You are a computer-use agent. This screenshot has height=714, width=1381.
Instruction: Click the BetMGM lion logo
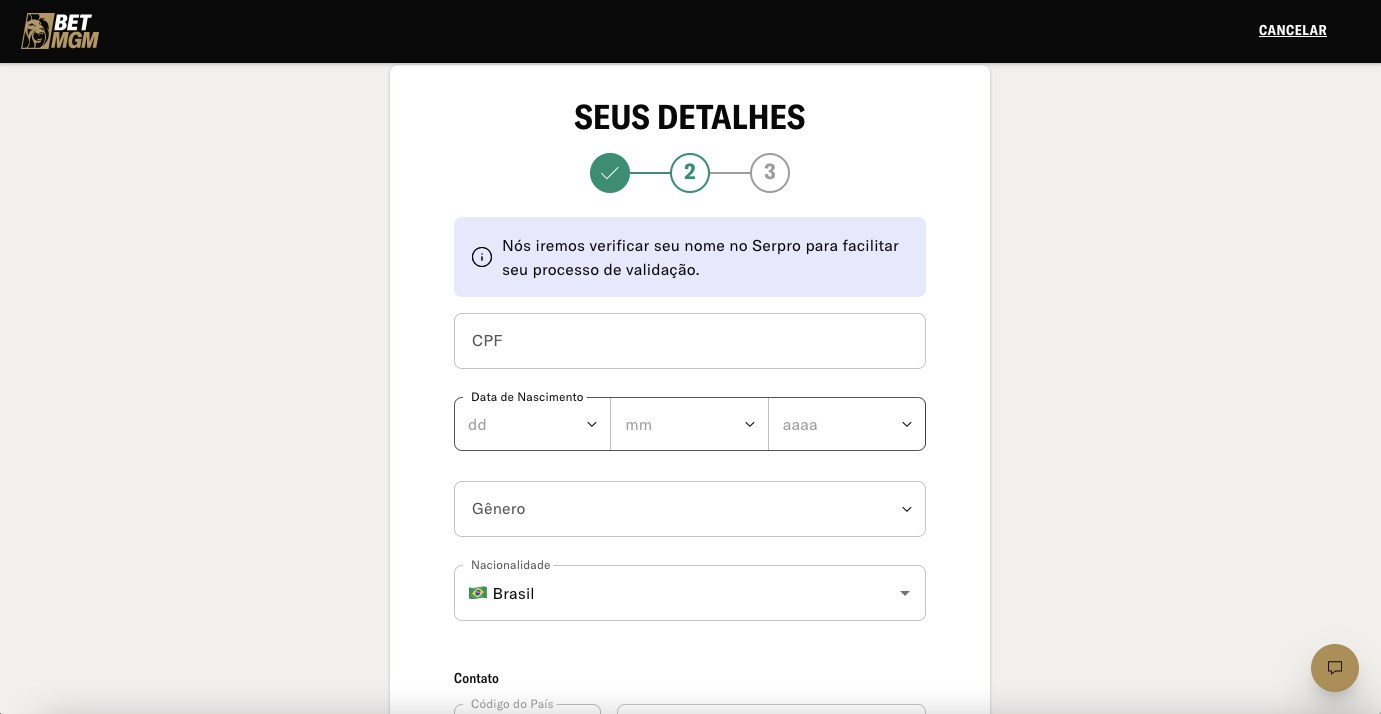[60, 31]
